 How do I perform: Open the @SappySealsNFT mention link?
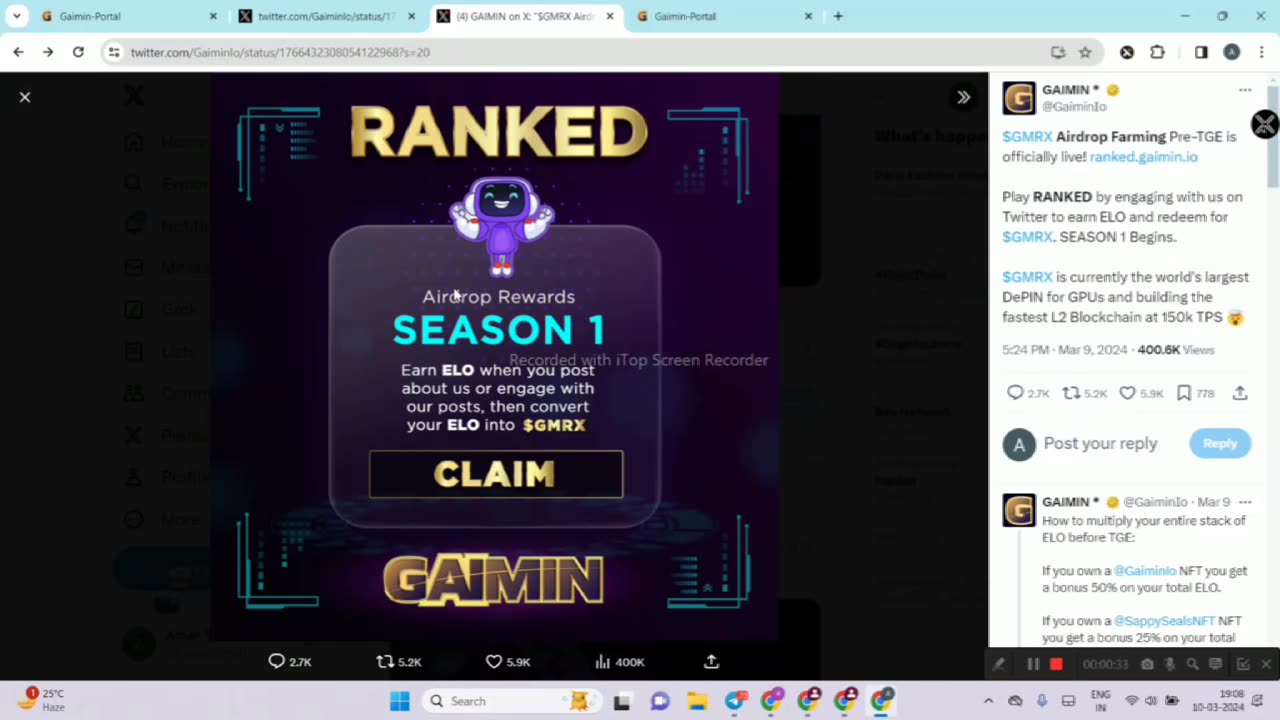(x=1164, y=621)
